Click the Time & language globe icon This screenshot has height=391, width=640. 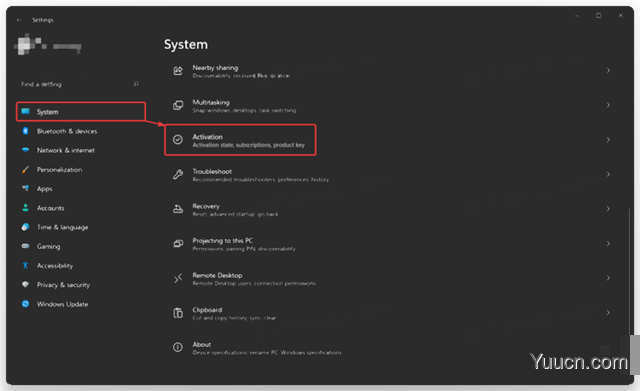click(x=25, y=227)
